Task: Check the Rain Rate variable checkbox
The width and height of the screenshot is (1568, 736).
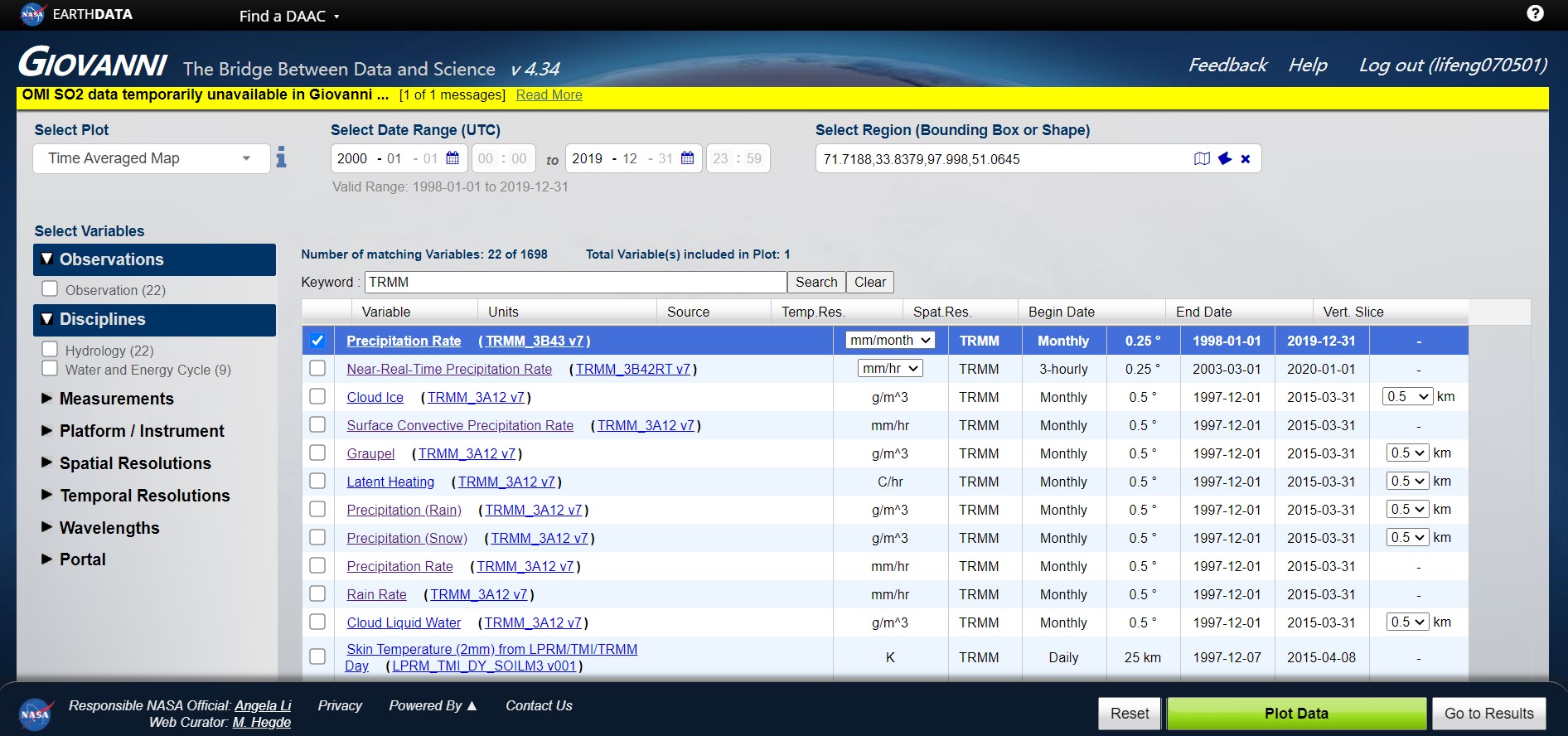Action: [317, 593]
